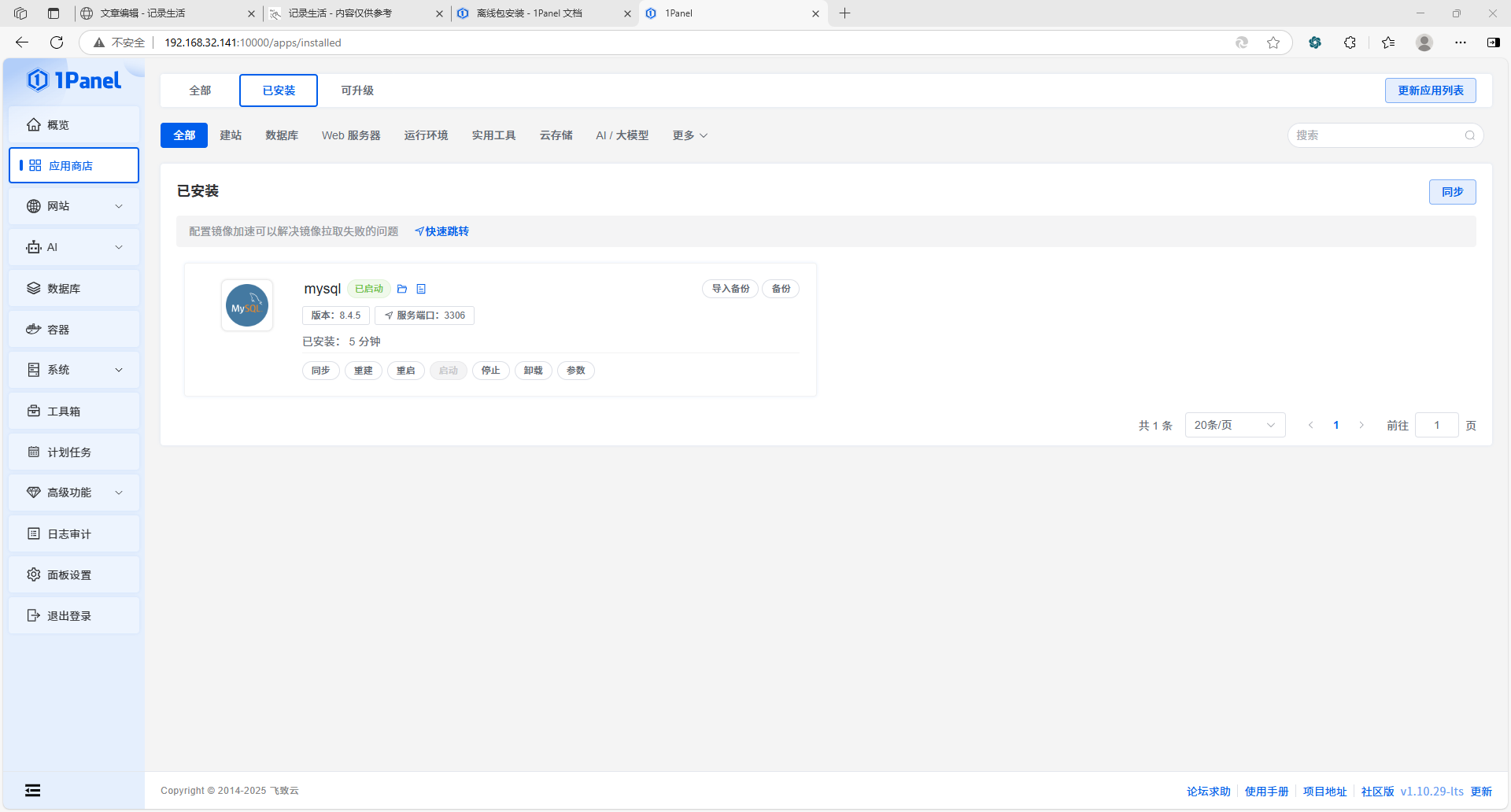Screen dimensions: 1511x812
Task: Open mysql log document icon
Action: [421, 289]
